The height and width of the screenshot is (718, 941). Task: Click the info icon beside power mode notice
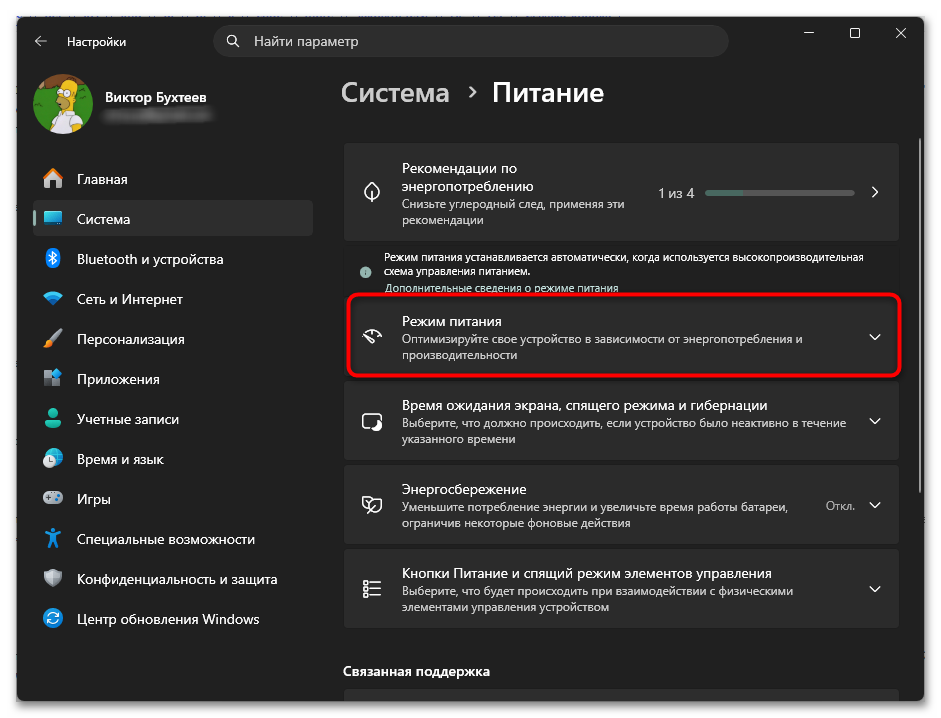coord(365,273)
